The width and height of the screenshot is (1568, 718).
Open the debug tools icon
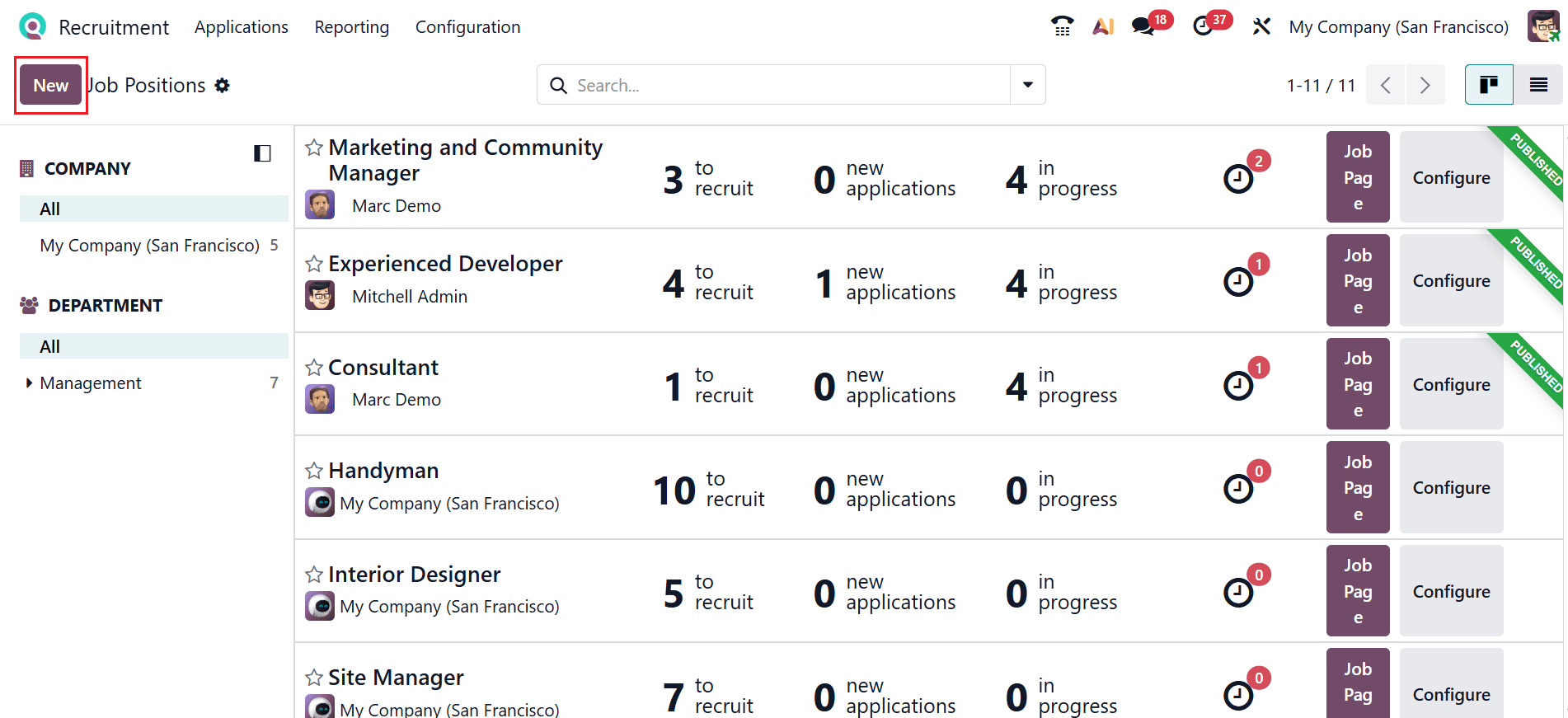tap(1261, 27)
